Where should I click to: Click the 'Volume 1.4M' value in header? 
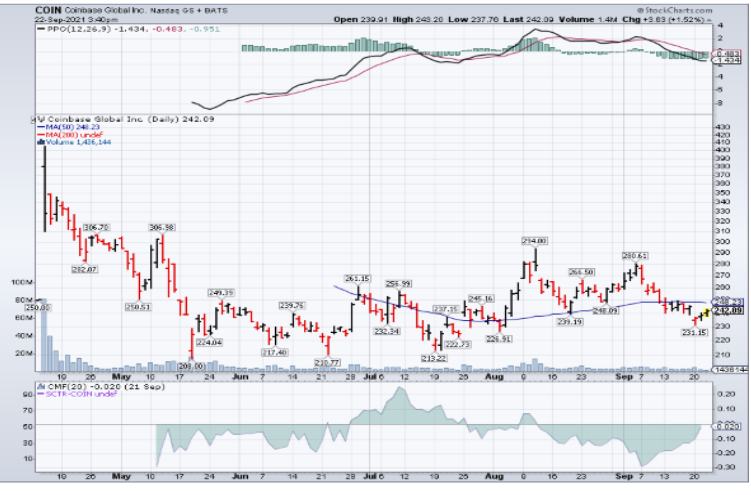[589, 20]
